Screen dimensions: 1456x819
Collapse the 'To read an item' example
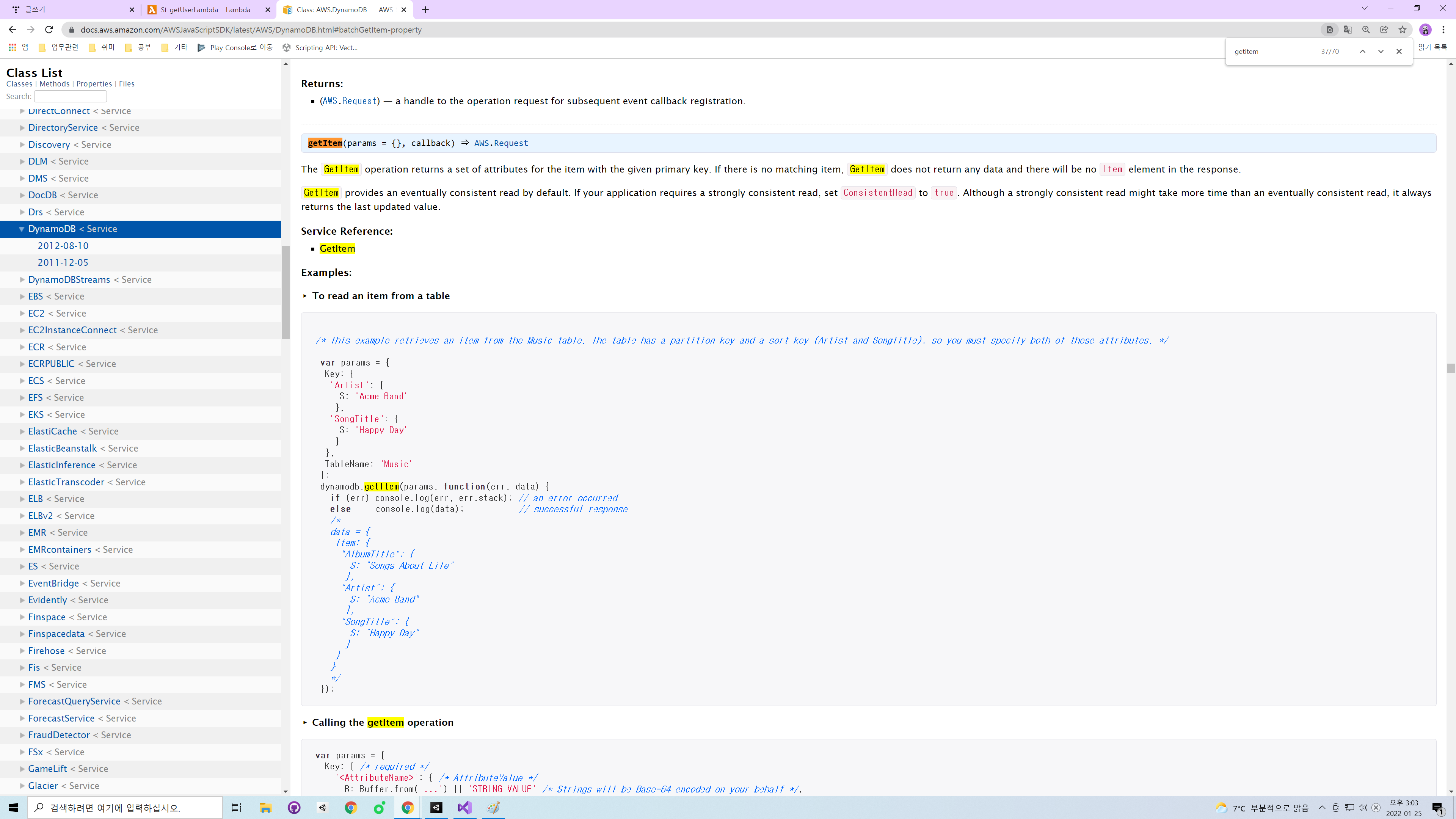point(304,296)
